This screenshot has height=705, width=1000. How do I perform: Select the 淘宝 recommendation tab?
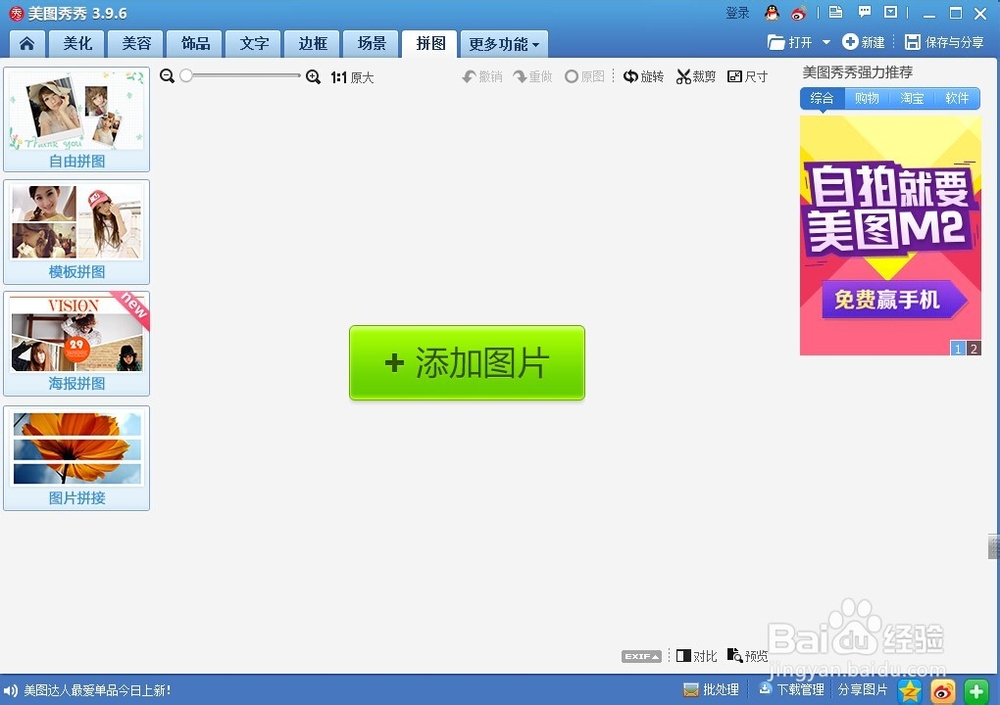(912, 98)
